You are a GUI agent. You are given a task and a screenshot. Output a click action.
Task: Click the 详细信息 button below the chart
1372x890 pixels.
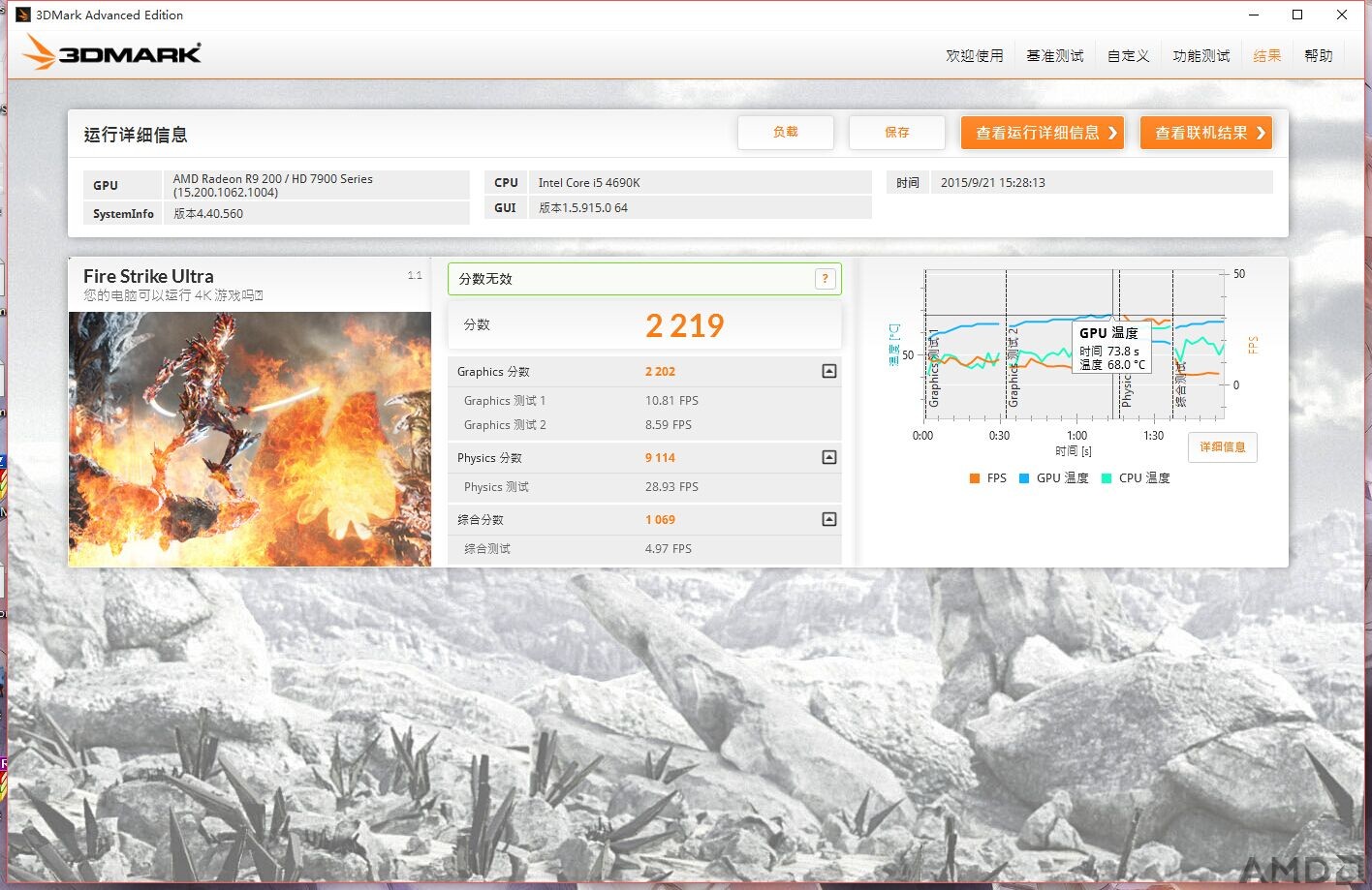click(x=1223, y=446)
